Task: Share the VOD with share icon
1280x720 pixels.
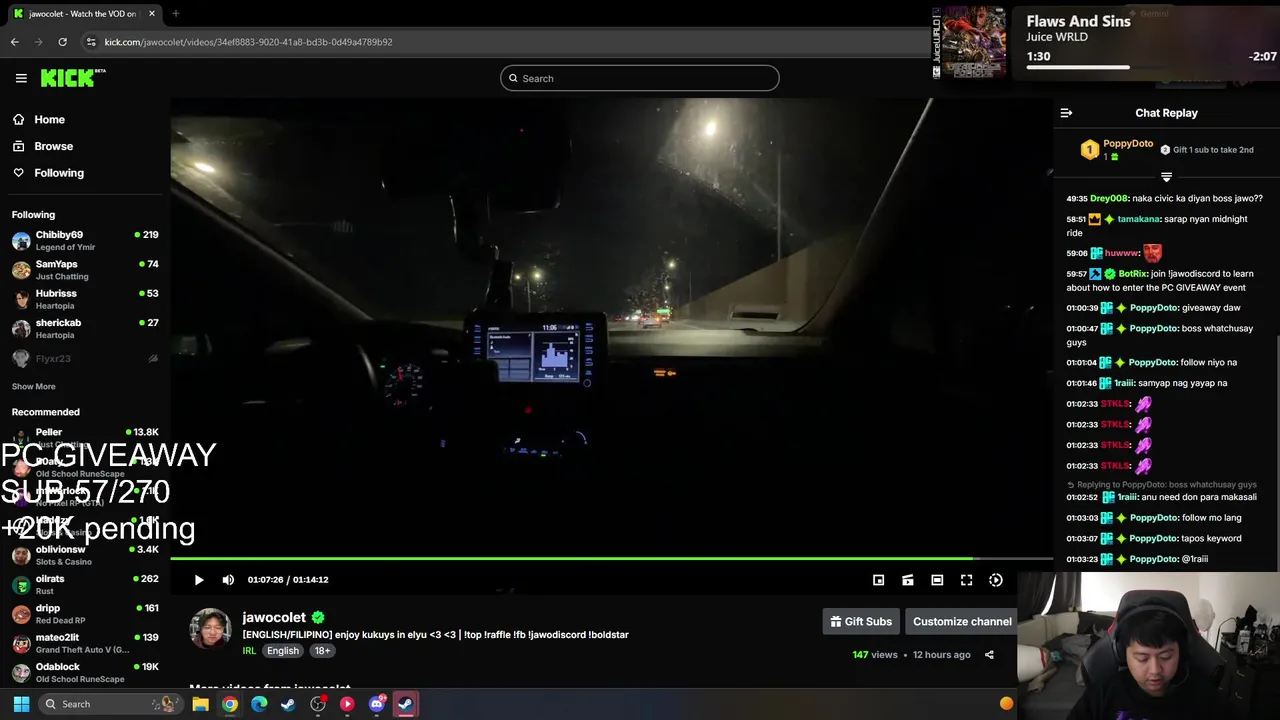Action: [989, 655]
